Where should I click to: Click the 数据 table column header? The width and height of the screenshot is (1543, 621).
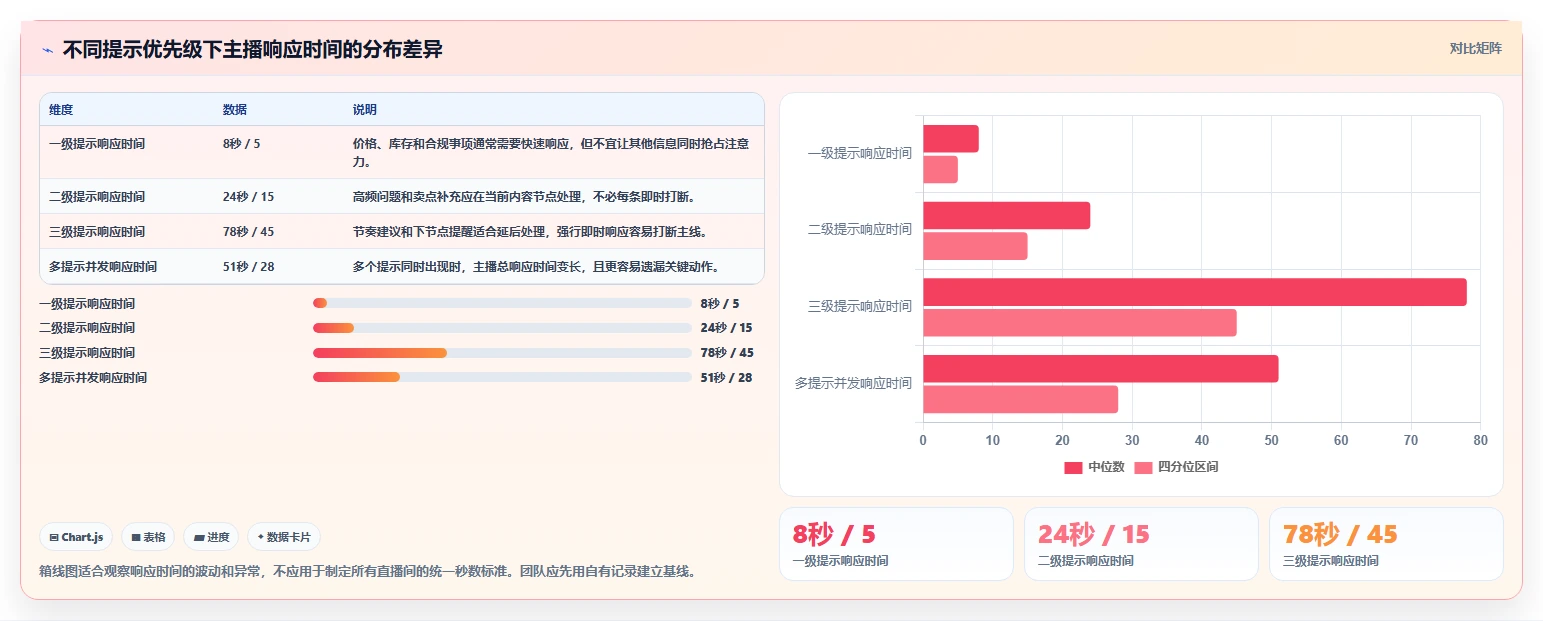point(235,109)
